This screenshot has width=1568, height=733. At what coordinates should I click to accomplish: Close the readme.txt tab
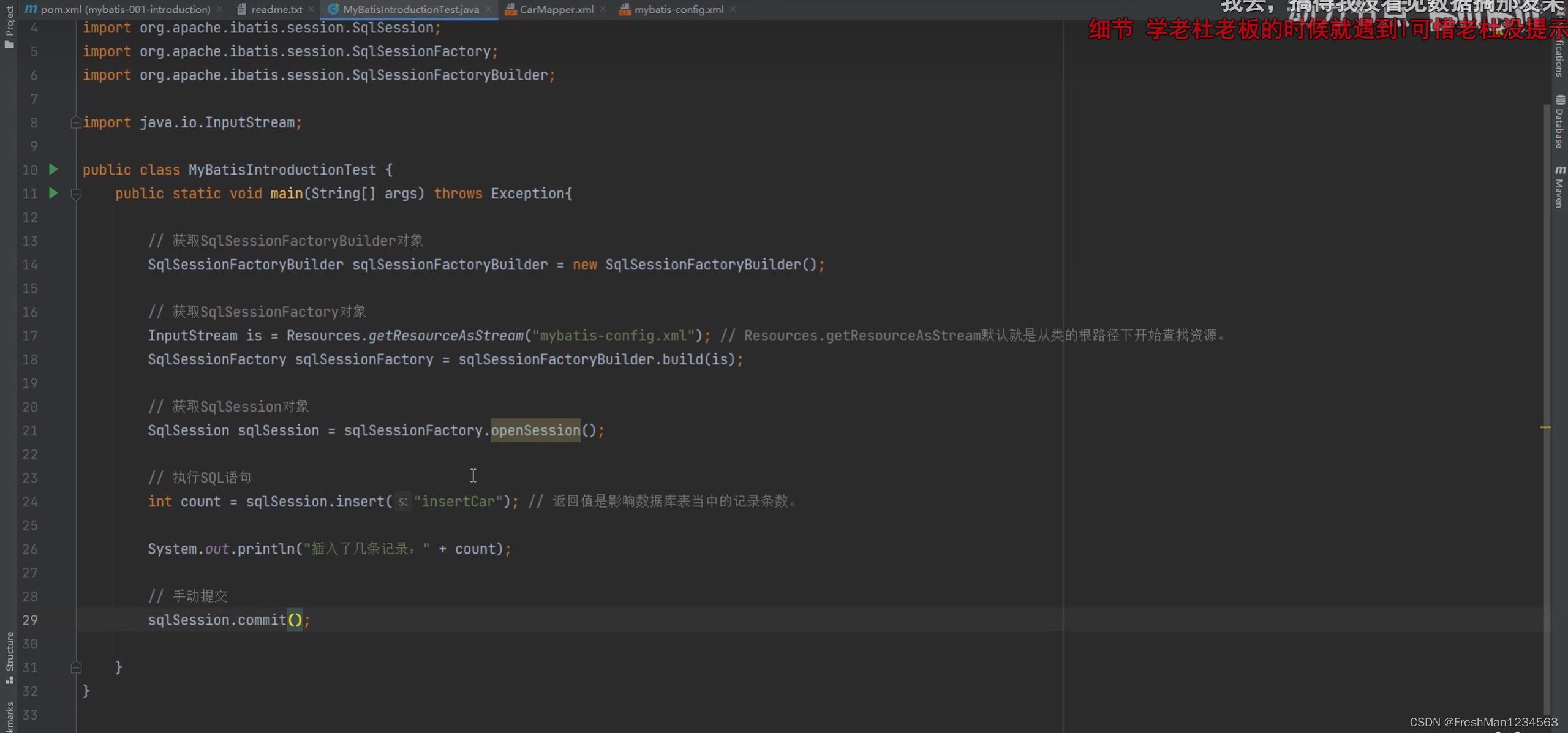click(x=312, y=9)
